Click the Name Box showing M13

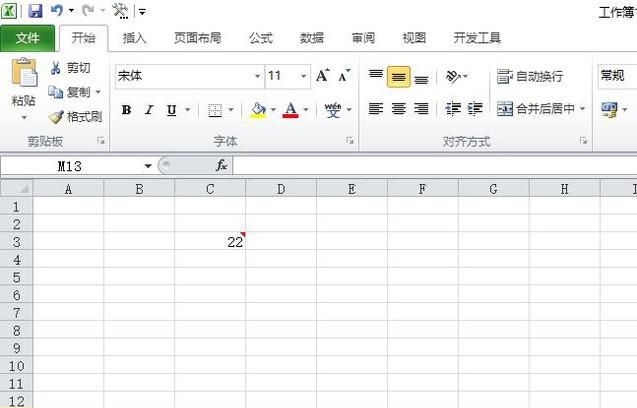(x=69, y=166)
